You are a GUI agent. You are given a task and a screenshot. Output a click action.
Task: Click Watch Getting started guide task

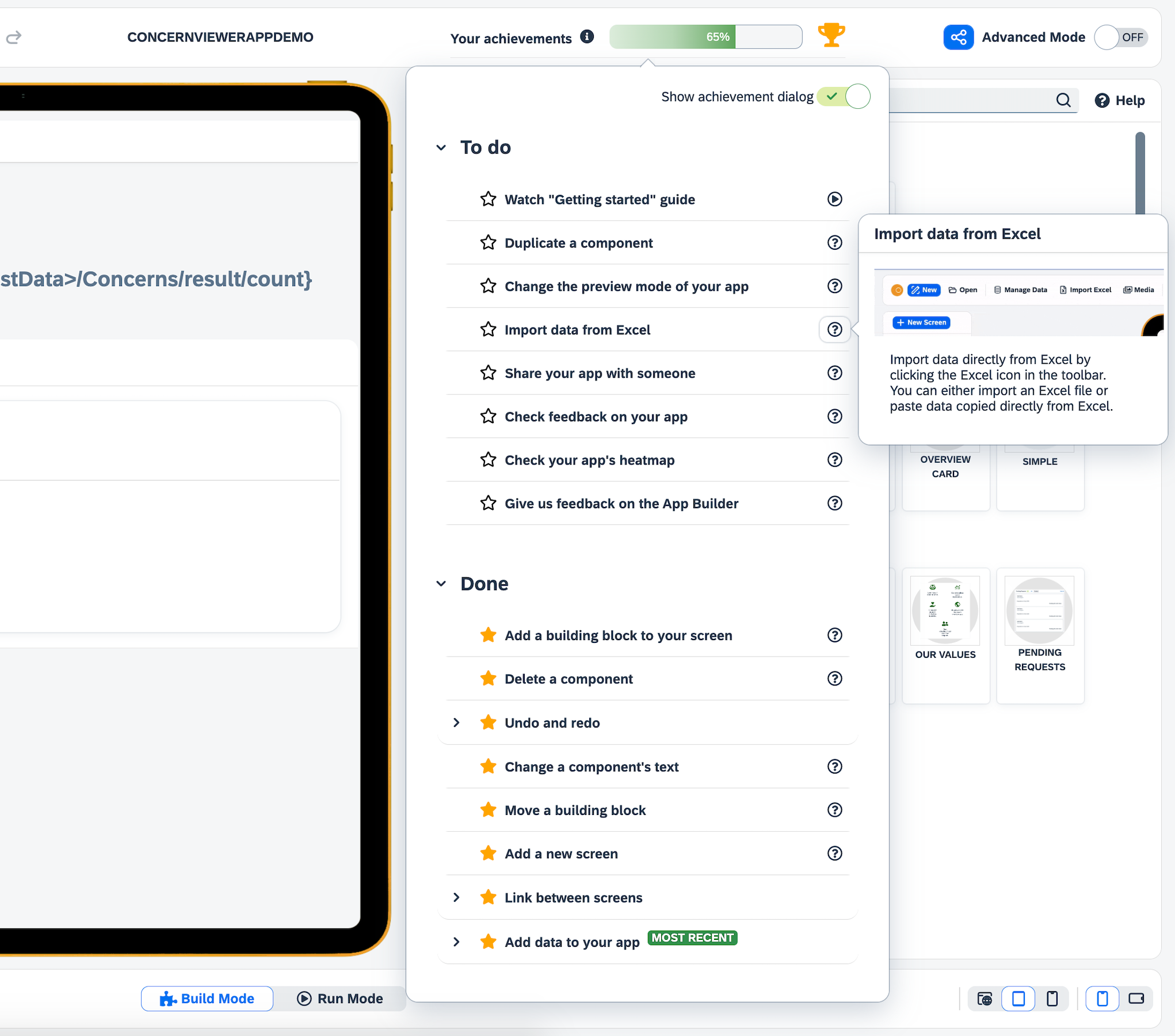600,199
